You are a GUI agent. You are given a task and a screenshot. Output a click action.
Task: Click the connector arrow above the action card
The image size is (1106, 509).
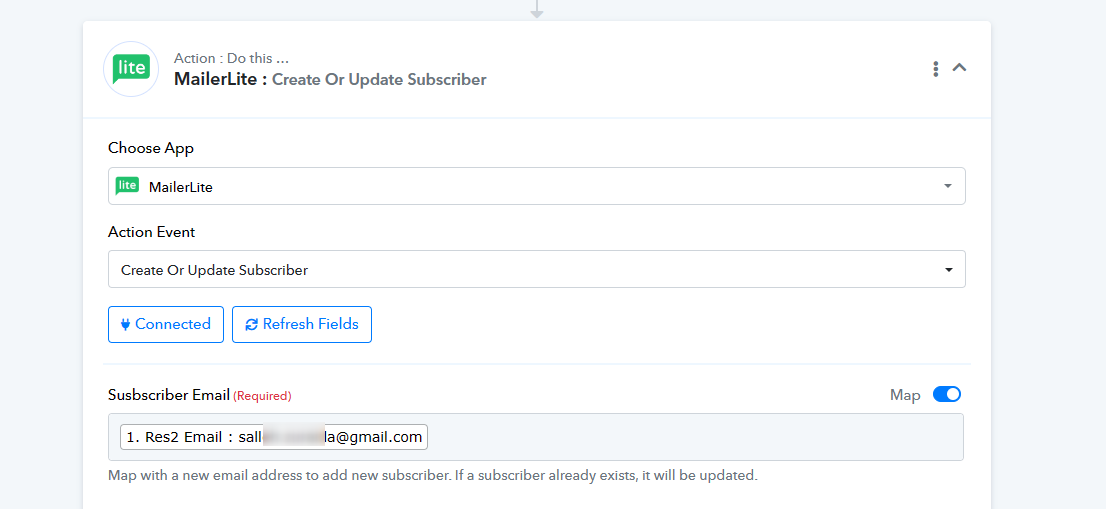[537, 8]
